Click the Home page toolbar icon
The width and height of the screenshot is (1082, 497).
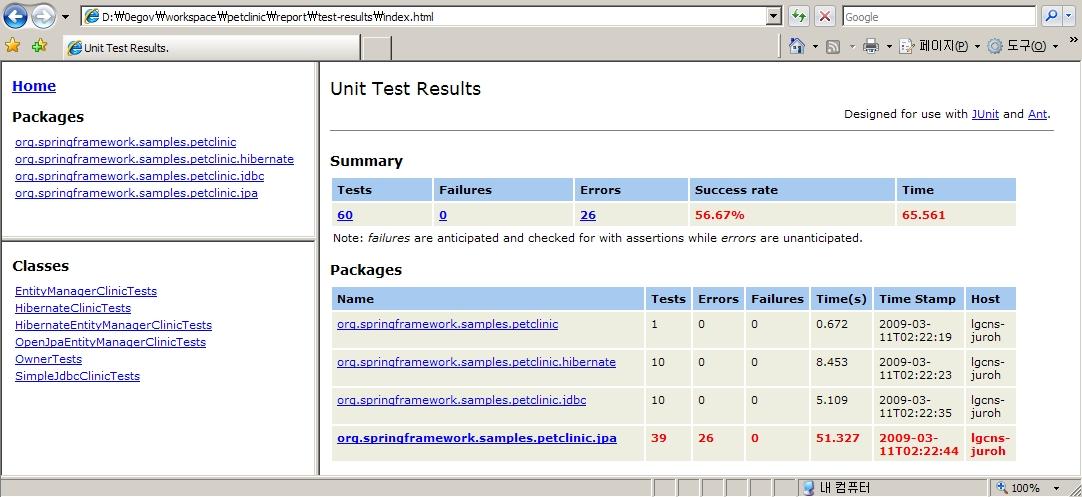click(797, 46)
